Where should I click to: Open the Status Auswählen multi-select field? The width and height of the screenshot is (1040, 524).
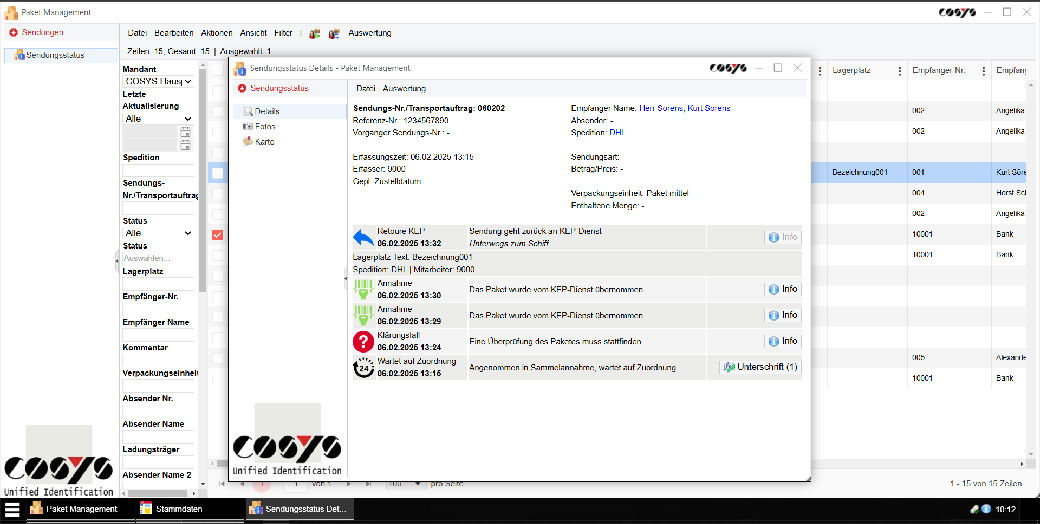(x=159, y=258)
